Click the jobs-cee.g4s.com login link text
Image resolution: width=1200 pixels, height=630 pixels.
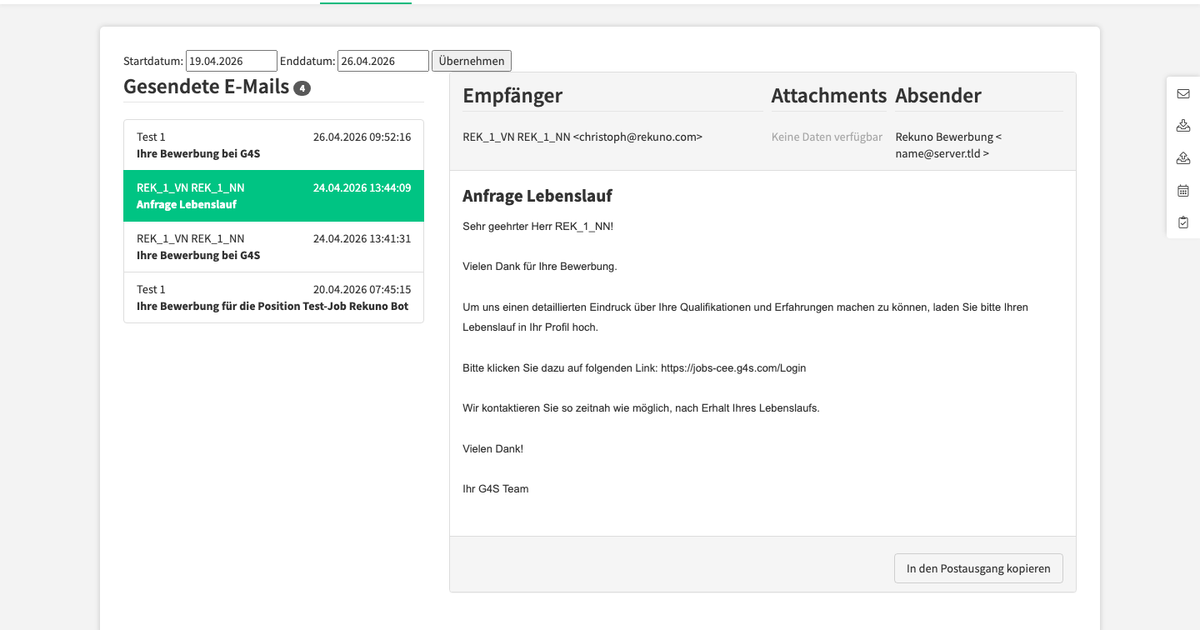pyautogui.click(x=733, y=368)
